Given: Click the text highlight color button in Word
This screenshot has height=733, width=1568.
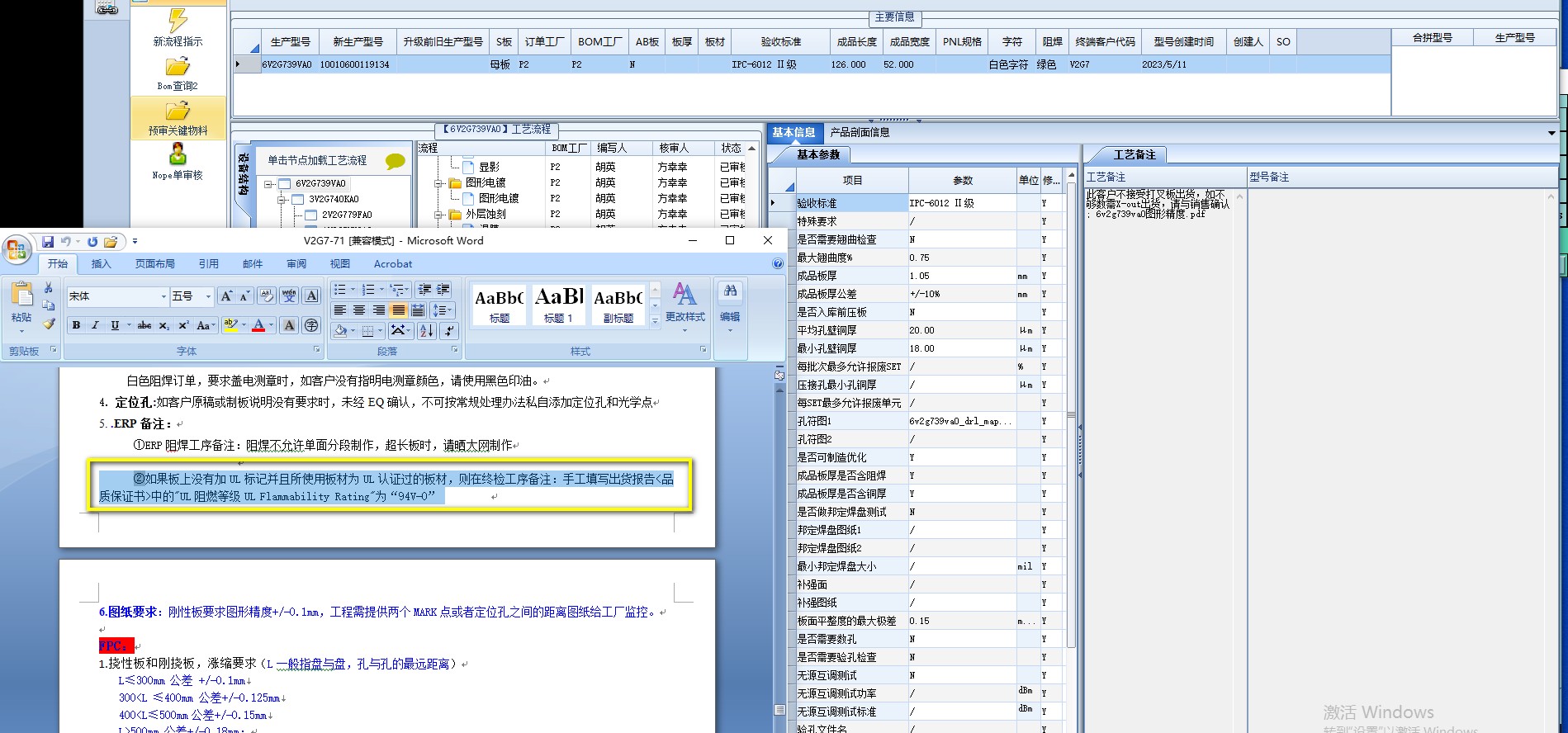Looking at the screenshot, I should [230, 325].
